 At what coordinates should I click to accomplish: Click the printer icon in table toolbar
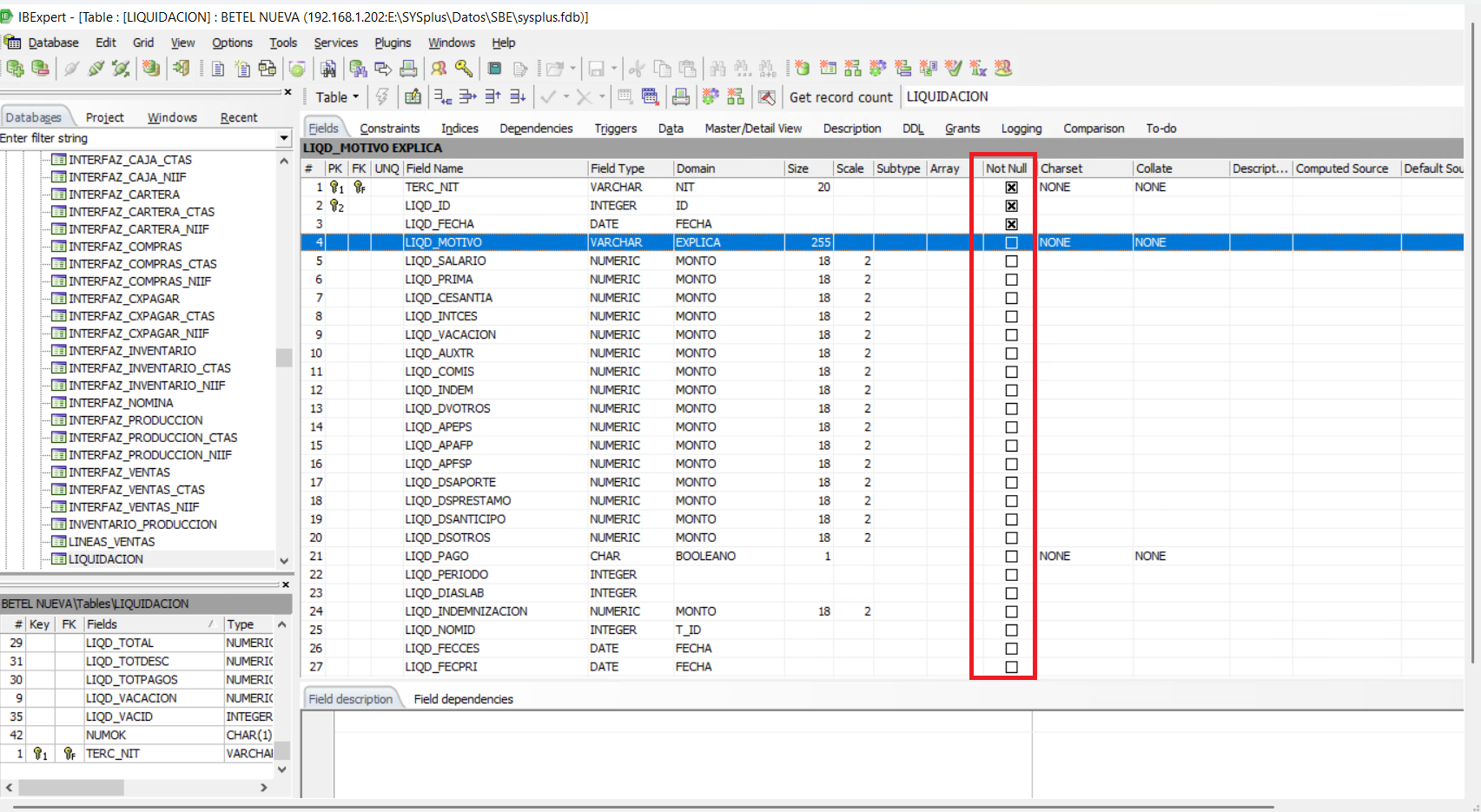click(681, 96)
